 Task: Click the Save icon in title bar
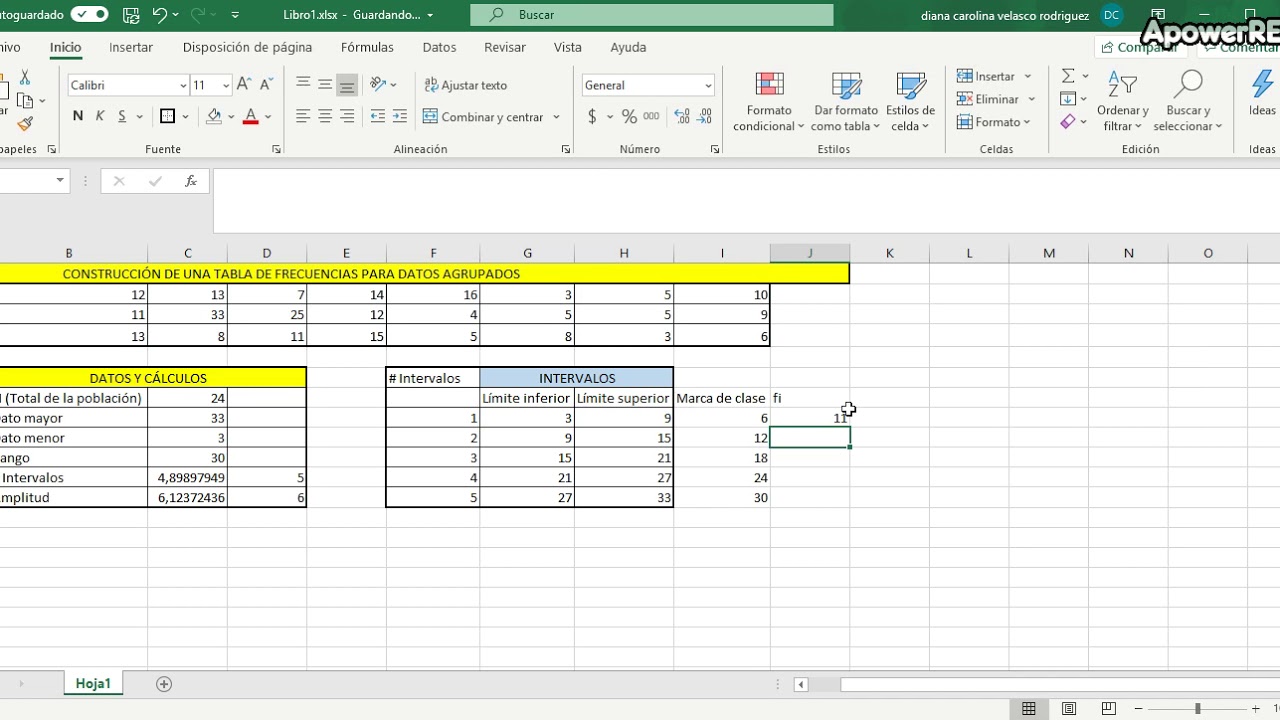click(131, 15)
